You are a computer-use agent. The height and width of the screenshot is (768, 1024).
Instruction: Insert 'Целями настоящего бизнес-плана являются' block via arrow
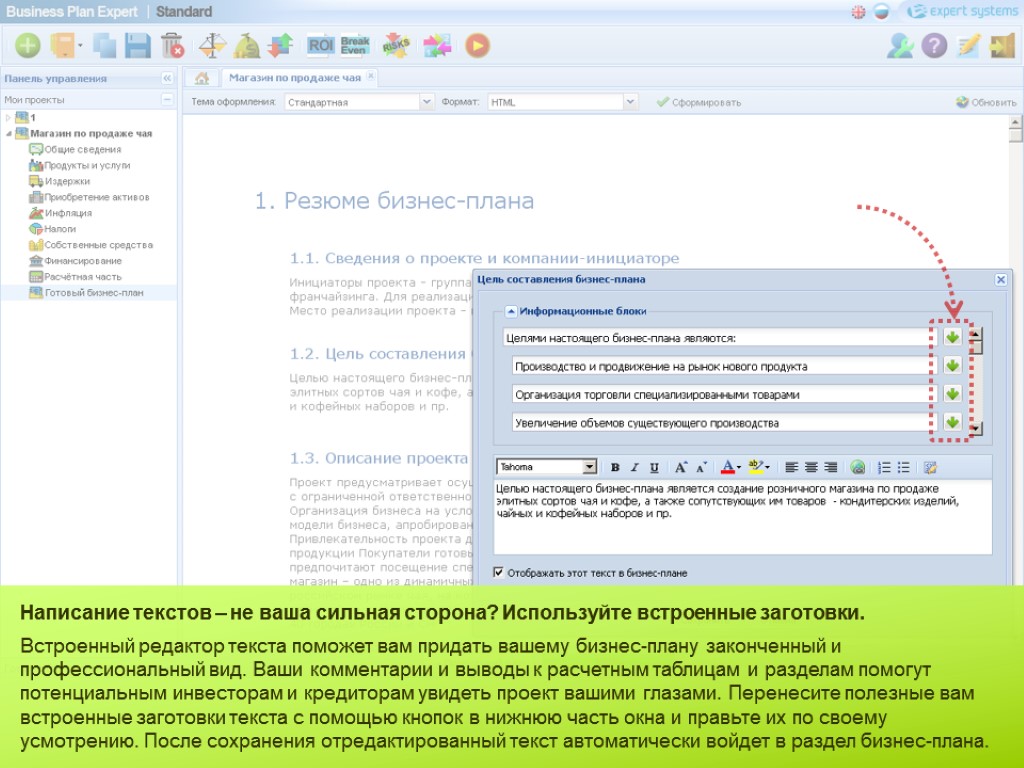[x=952, y=337]
